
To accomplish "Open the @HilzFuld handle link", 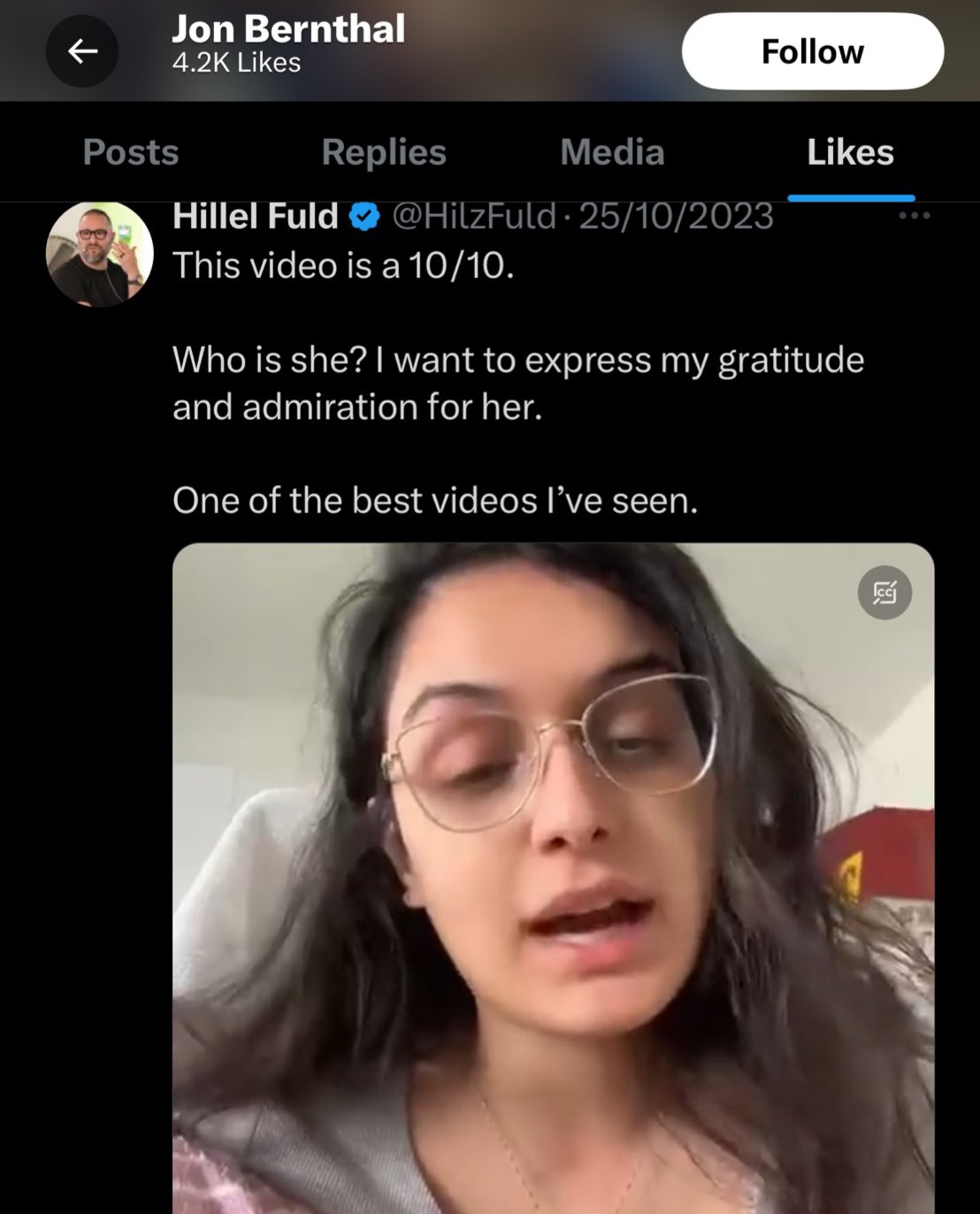I will [474, 216].
